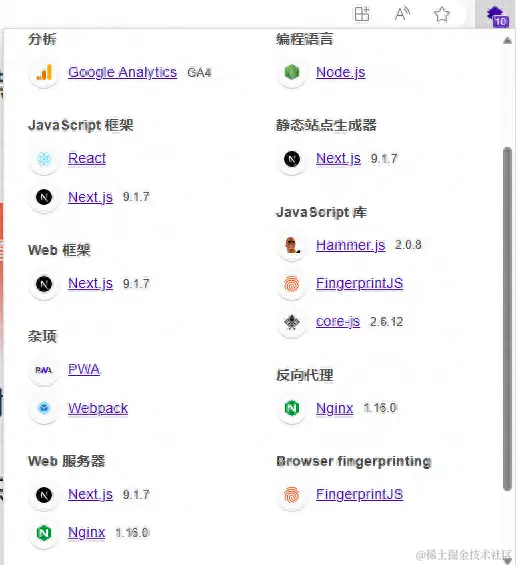516x565 pixels.
Task: Click the core-js icon
Action: (x=292, y=322)
